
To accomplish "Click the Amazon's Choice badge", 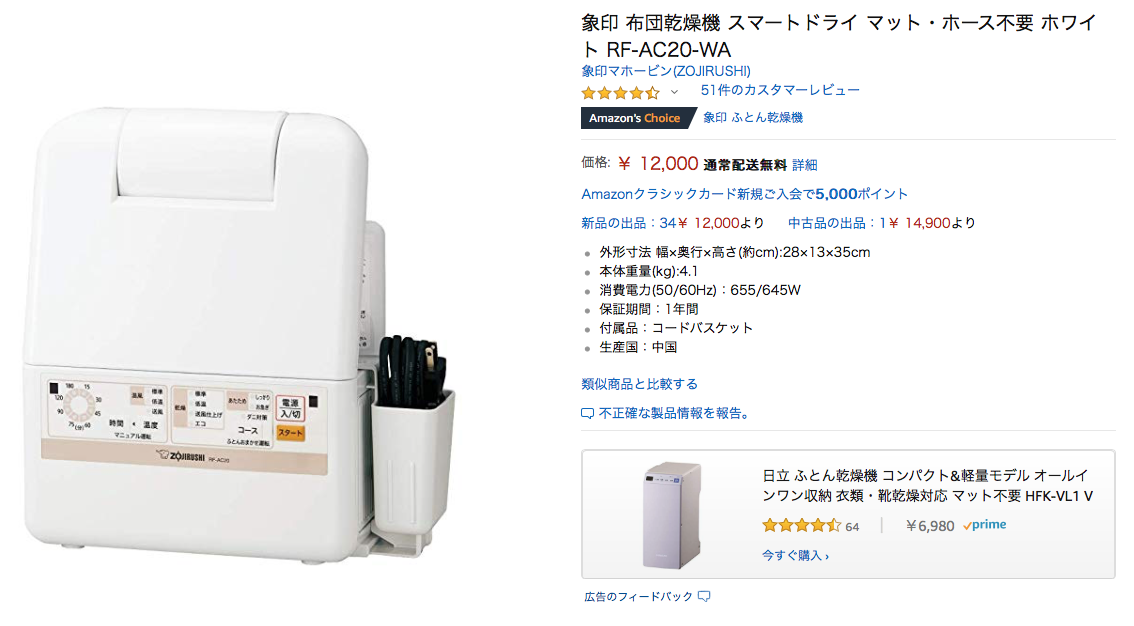I will [634, 118].
